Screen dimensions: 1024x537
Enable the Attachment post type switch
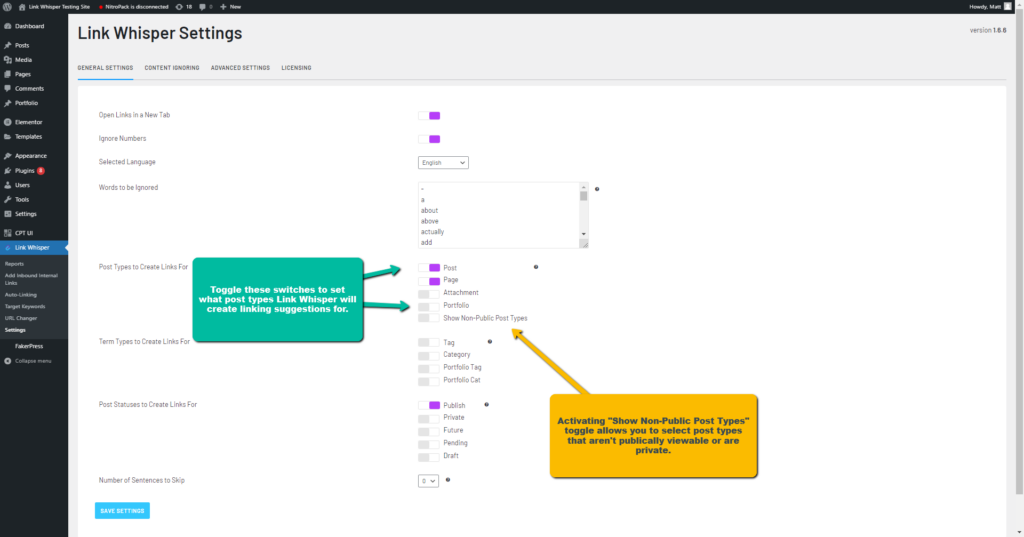point(429,293)
